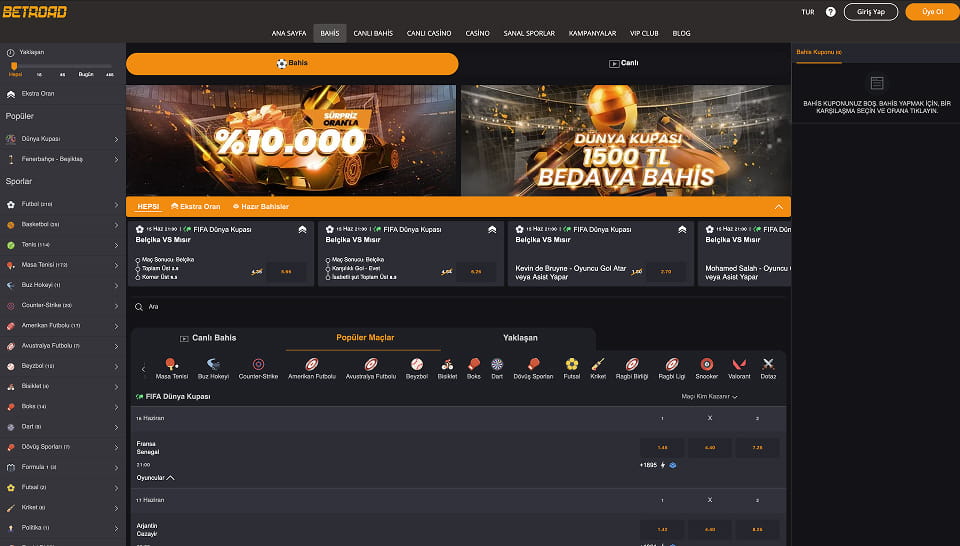This screenshot has height=546, width=960.
Task: Open KAMPANYALAR in top navigation
Action: (592, 33)
